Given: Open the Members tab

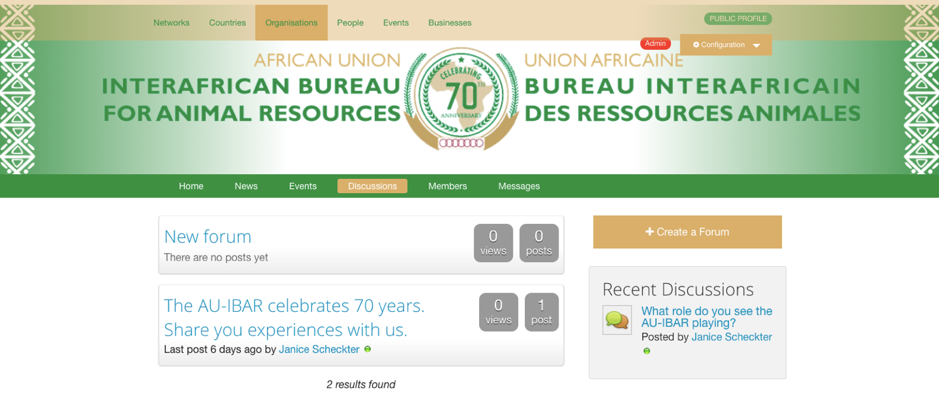Looking at the screenshot, I should pos(447,186).
